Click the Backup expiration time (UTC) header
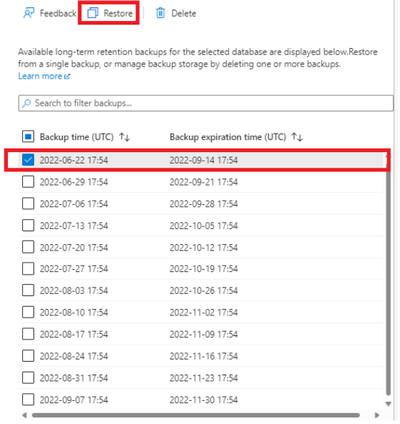This screenshot has height=424, width=400. coord(228,137)
